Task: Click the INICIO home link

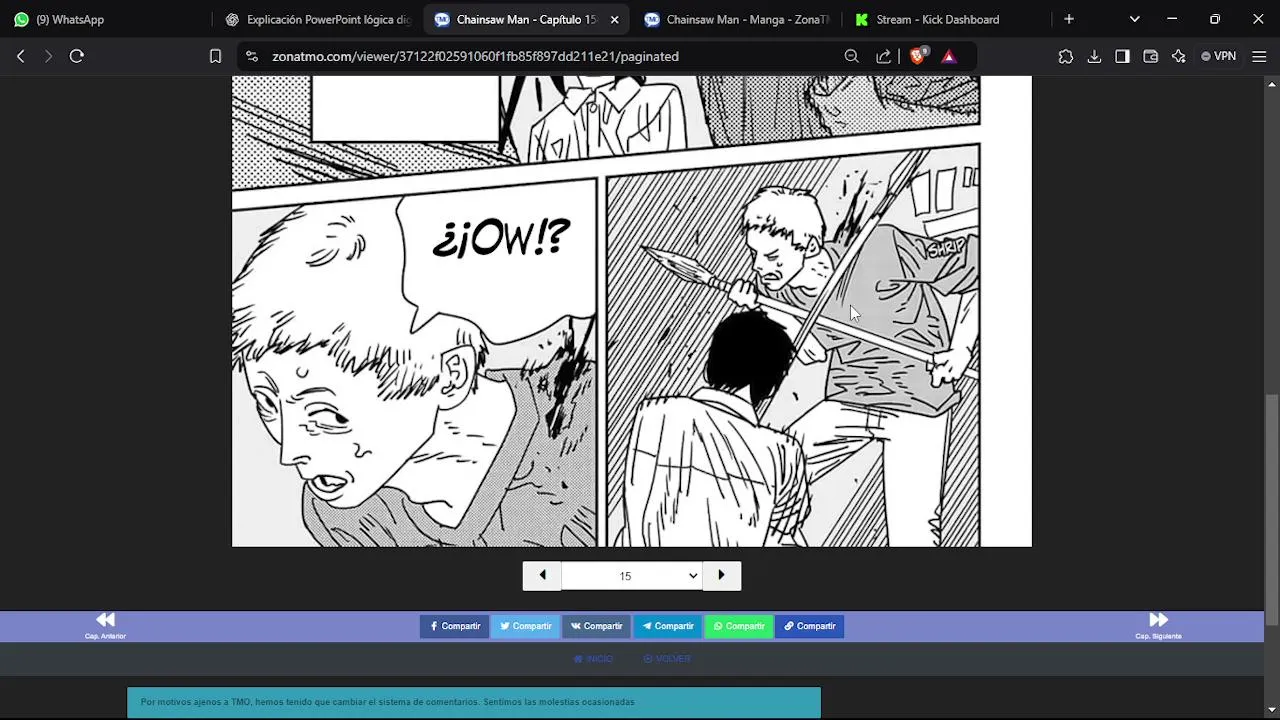Action: point(593,659)
